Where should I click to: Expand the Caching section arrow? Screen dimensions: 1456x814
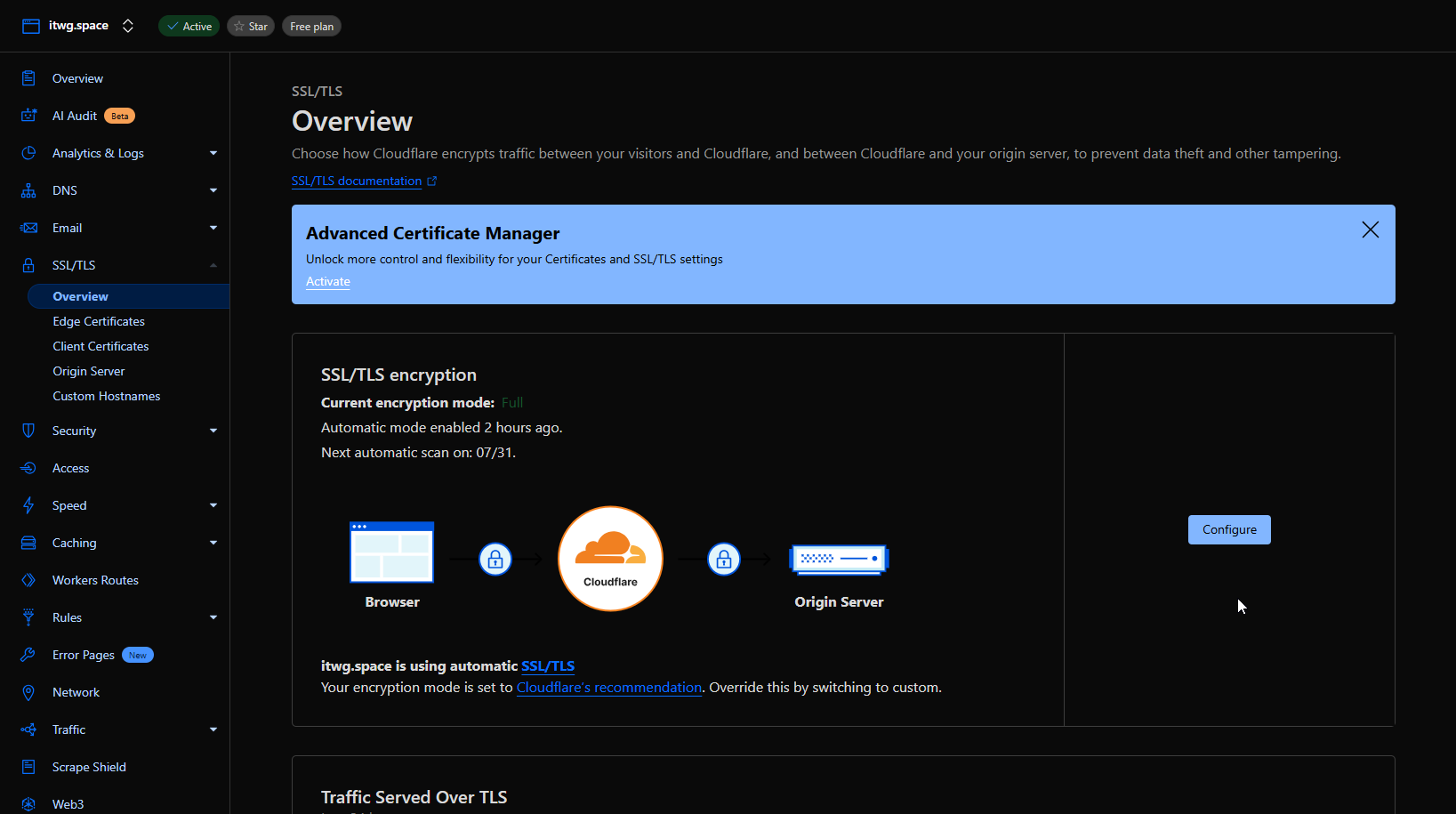[x=213, y=543]
